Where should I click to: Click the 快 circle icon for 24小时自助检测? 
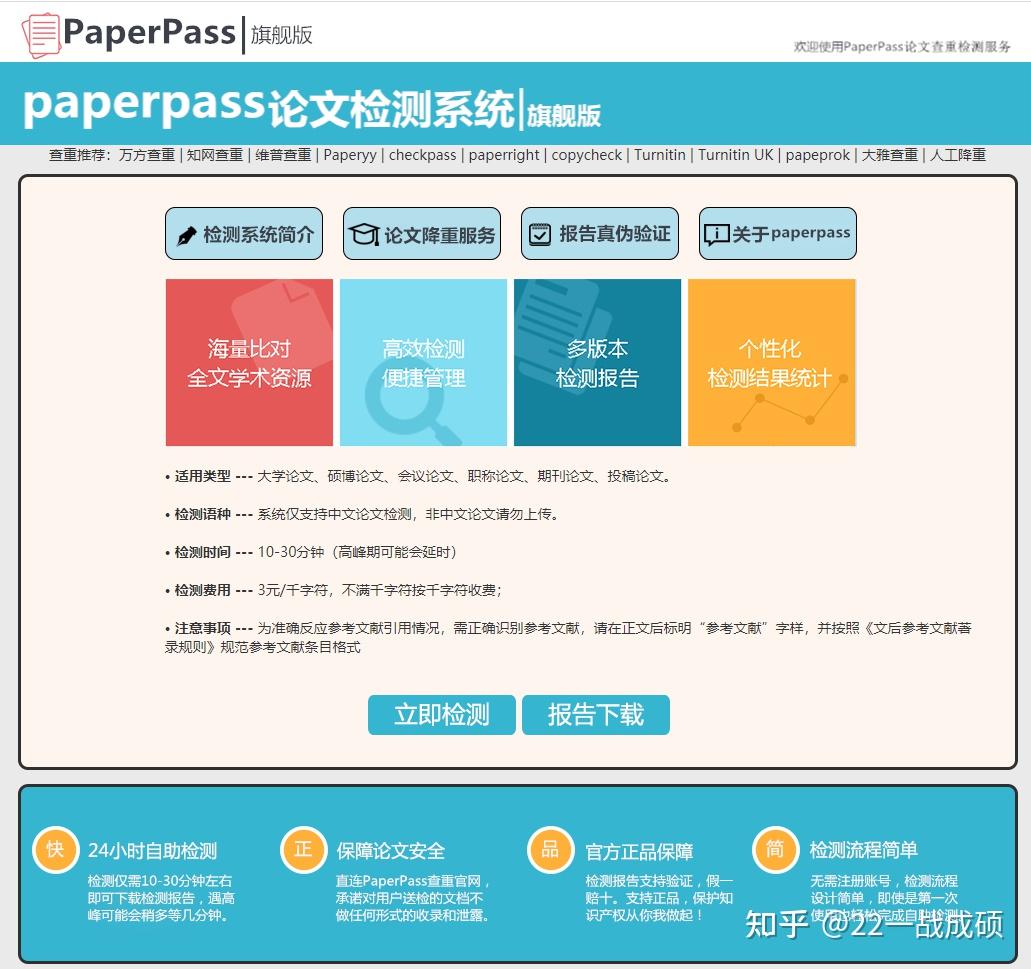(56, 849)
